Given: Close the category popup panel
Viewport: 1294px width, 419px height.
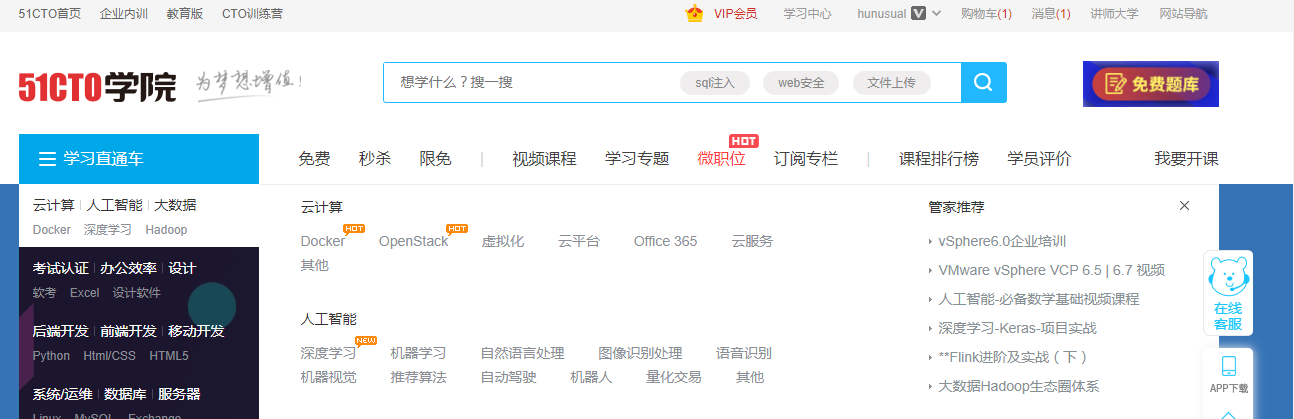Looking at the screenshot, I should click(x=1184, y=206).
